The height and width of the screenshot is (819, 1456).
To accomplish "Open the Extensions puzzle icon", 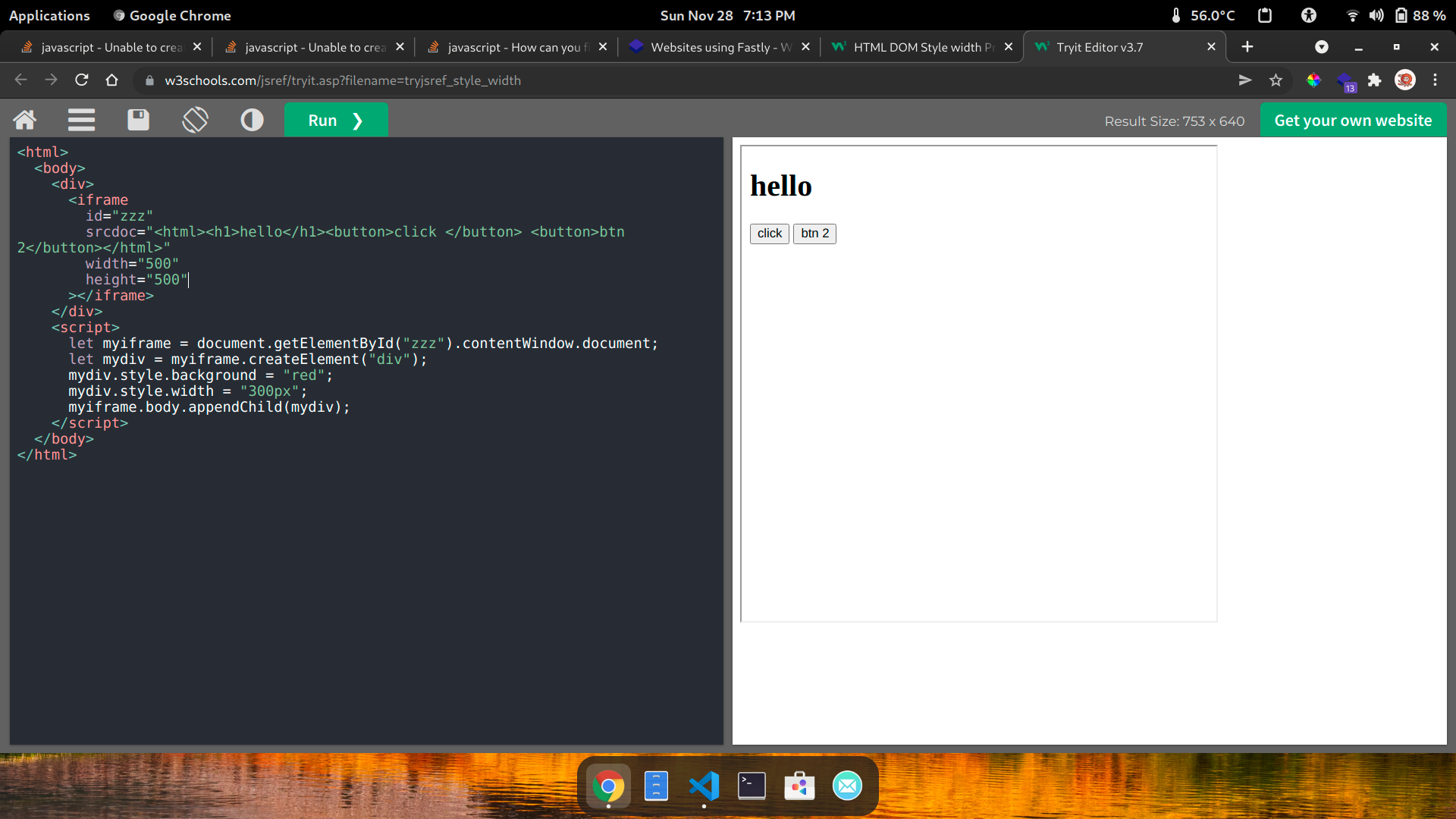I will pyautogui.click(x=1374, y=80).
